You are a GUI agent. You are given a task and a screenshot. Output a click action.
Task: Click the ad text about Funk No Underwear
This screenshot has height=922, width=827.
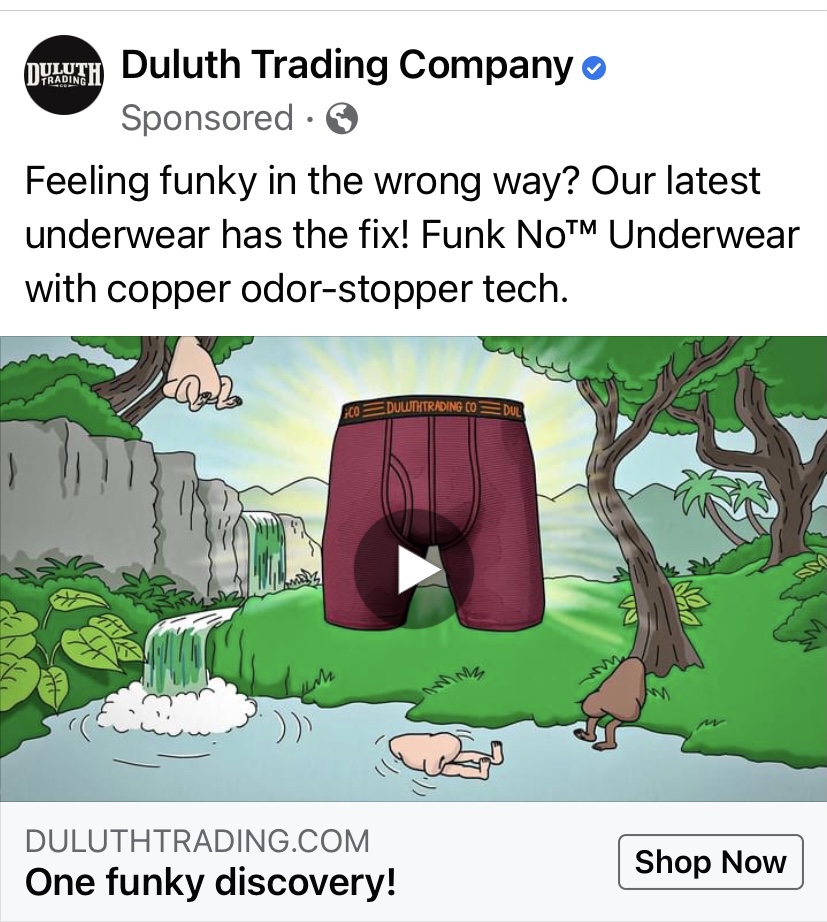[x=412, y=235]
